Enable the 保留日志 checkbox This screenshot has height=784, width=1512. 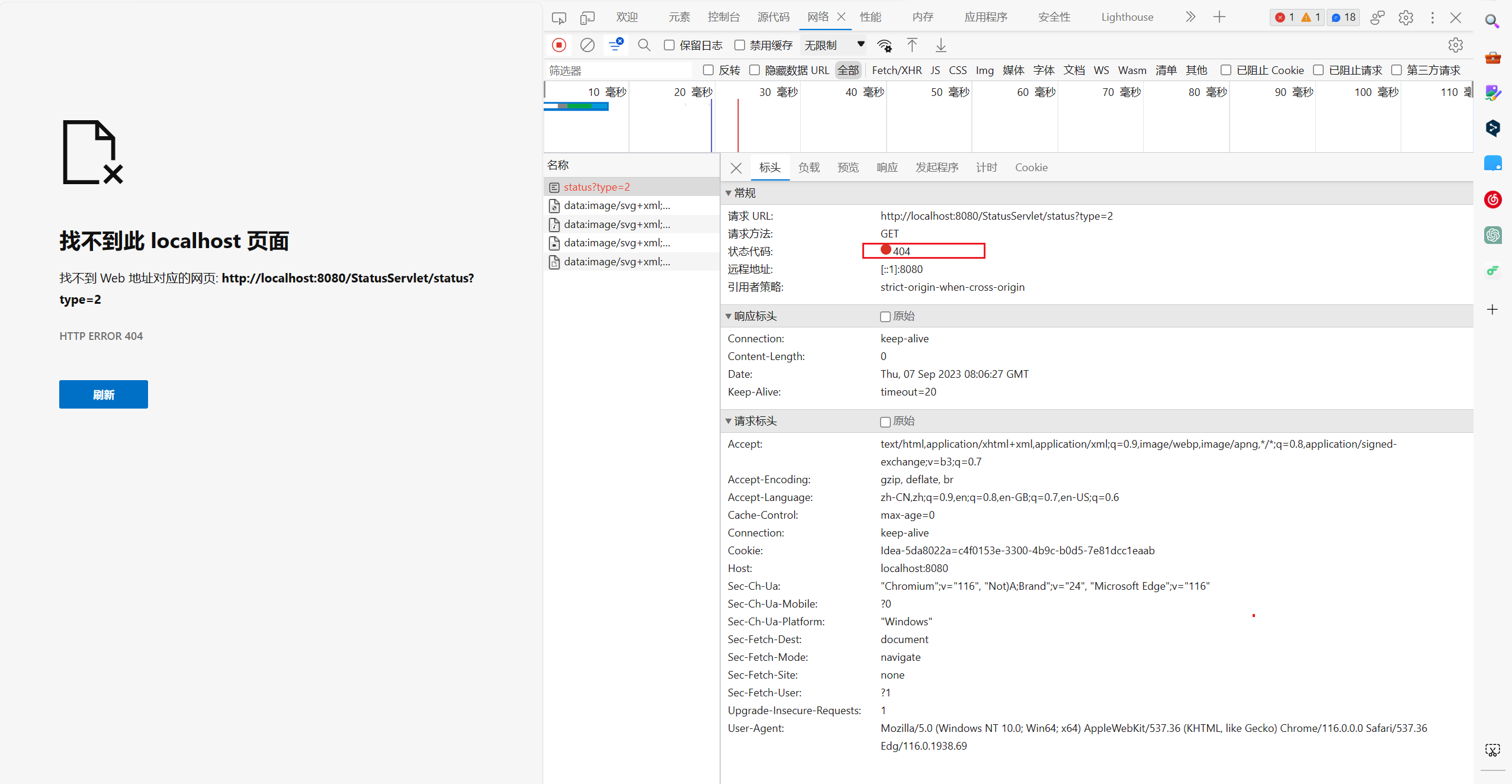pos(669,45)
